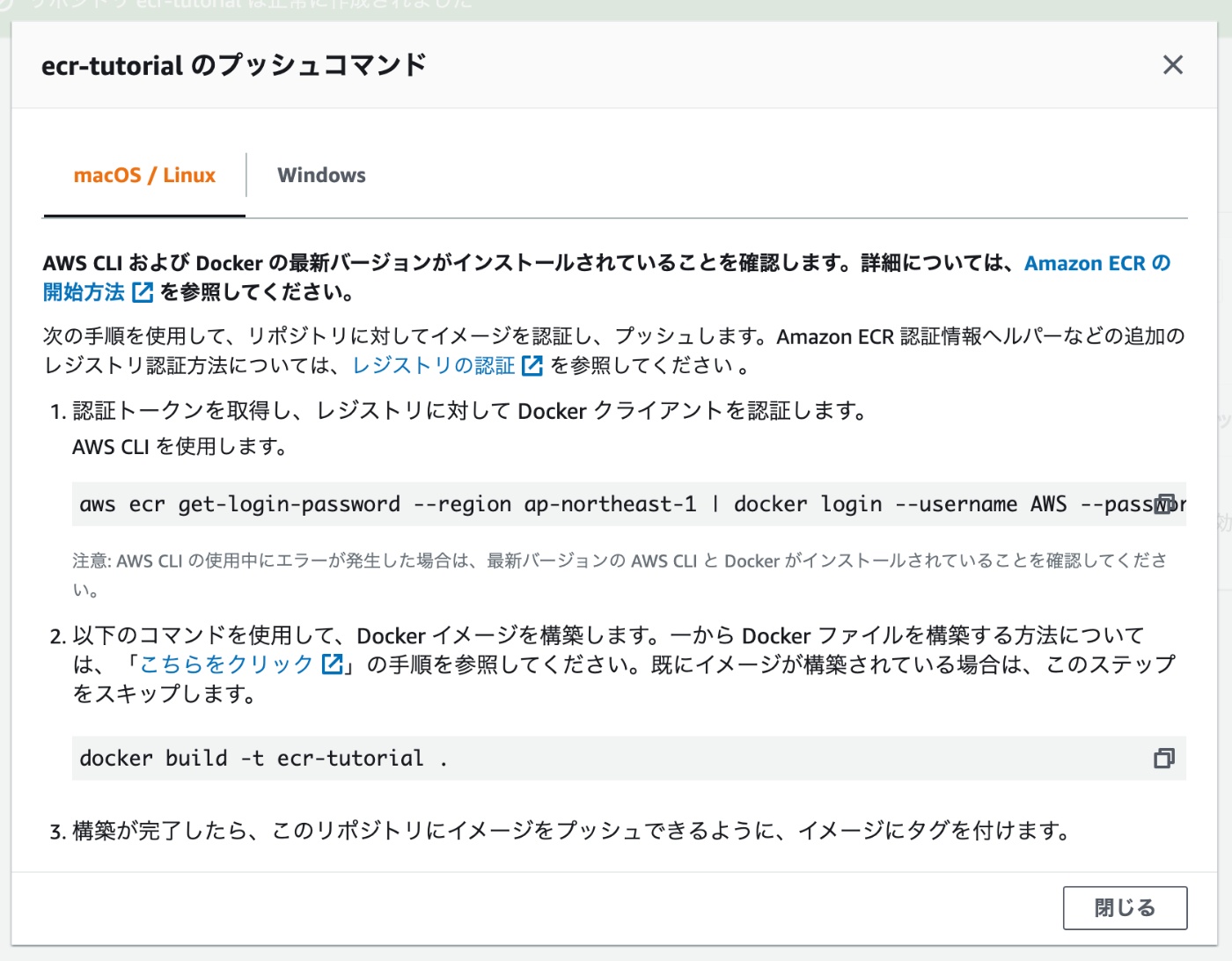The width and height of the screenshot is (1232, 961).
Task: Open the レジストリの認証 link
Action: point(433,365)
